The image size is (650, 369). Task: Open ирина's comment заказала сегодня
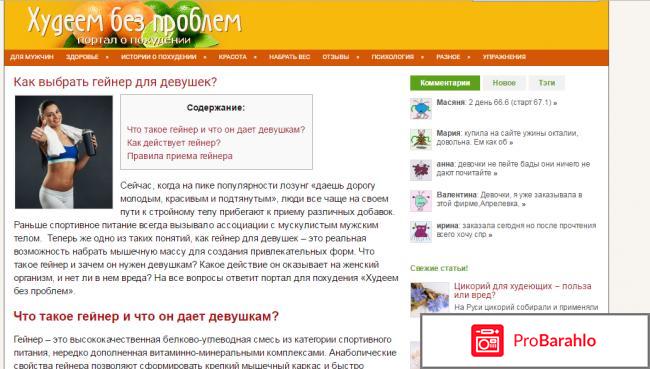pyautogui.click(x=516, y=230)
